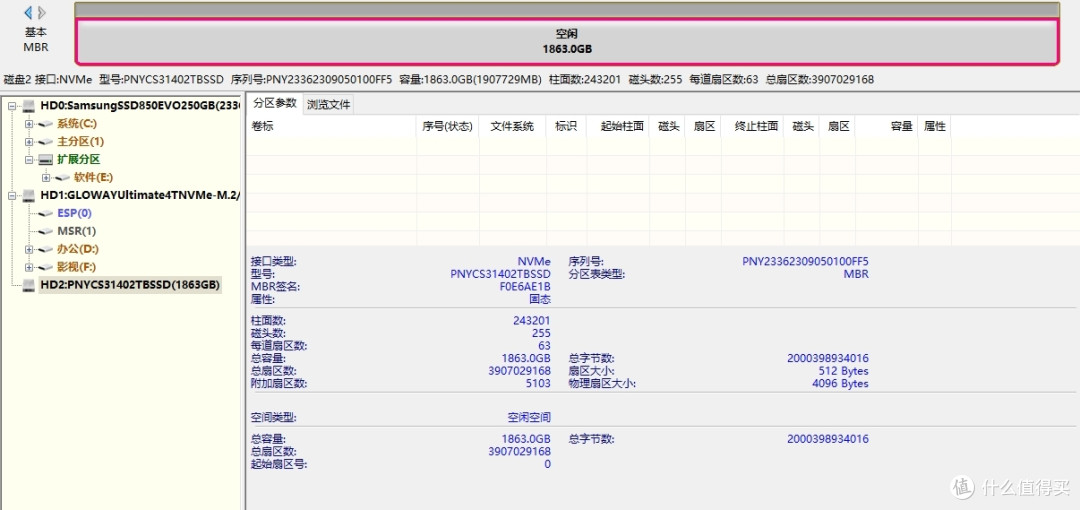The height and width of the screenshot is (510, 1080).
Task: Select HD1:GLOWAYUltimate4TNVMe-M.2 label in tree
Action: [x=140, y=196]
